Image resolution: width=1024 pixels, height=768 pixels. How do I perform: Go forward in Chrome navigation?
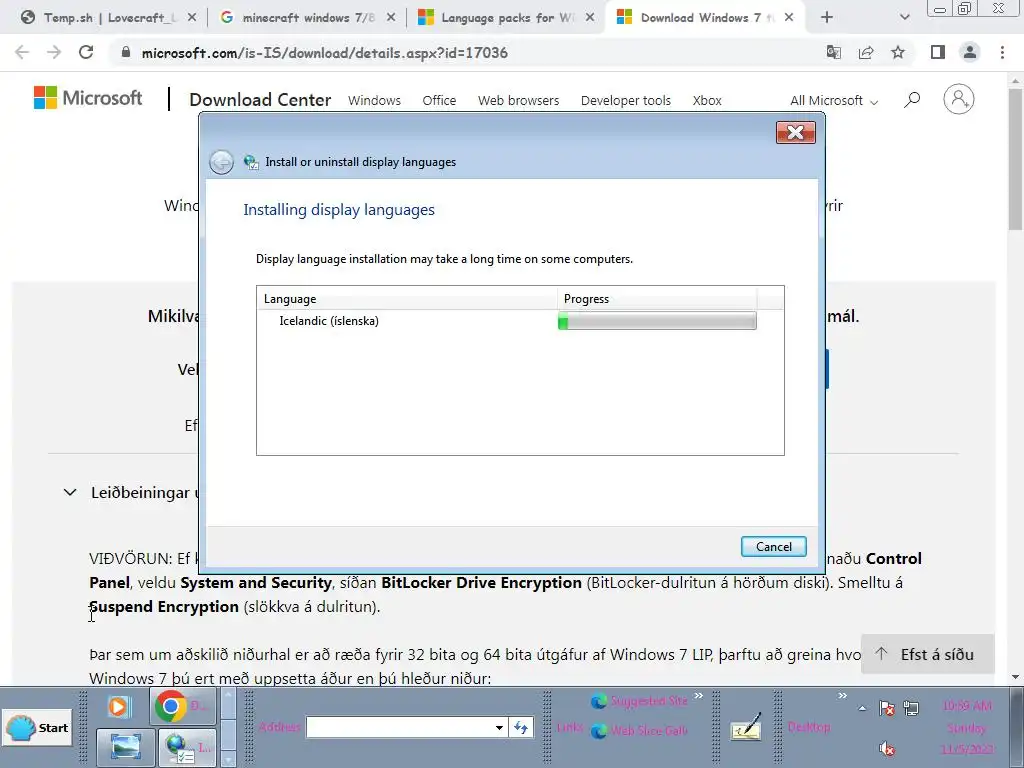pyautogui.click(x=54, y=52)
